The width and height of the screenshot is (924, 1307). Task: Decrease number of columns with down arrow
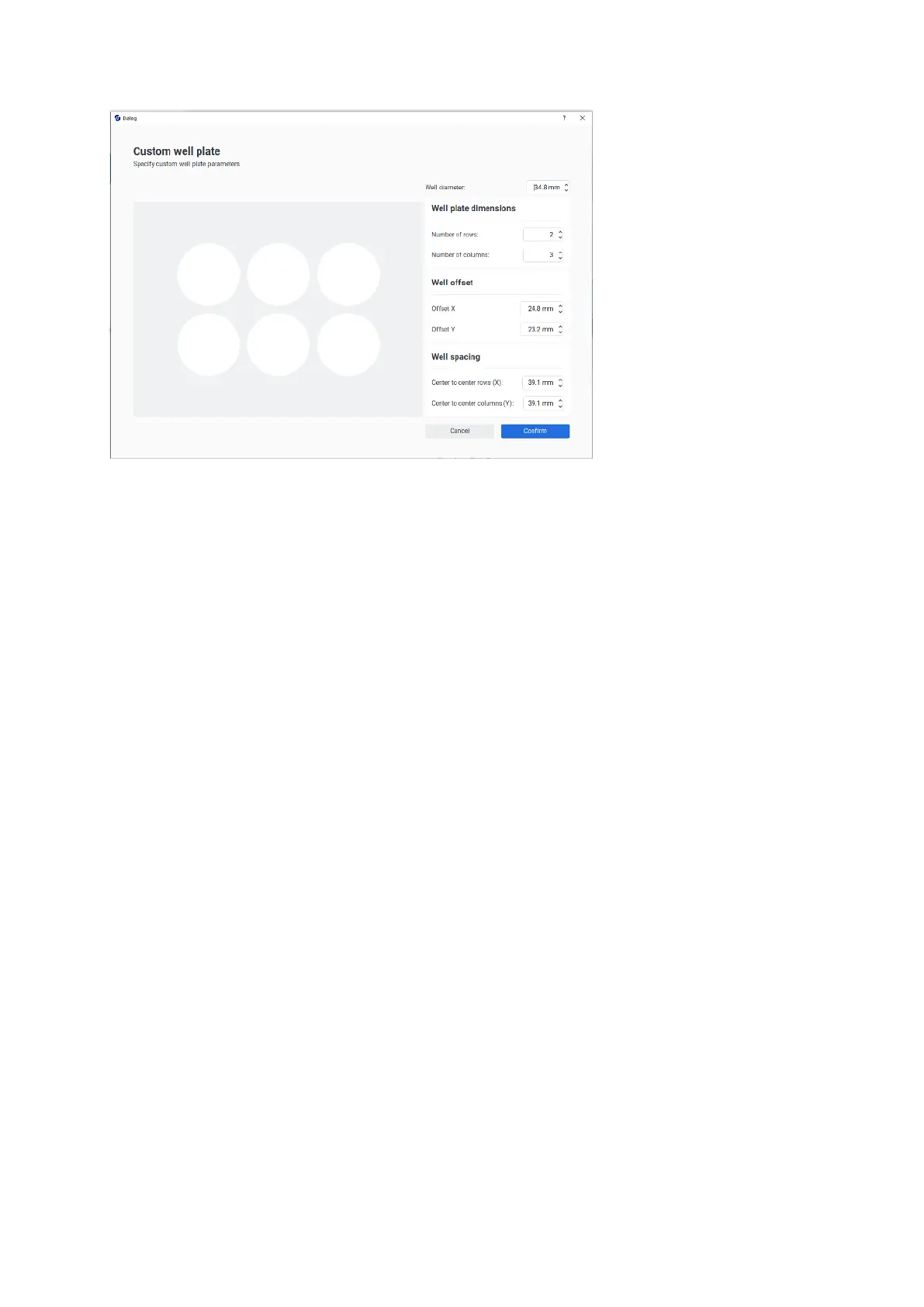pos(560,258)
